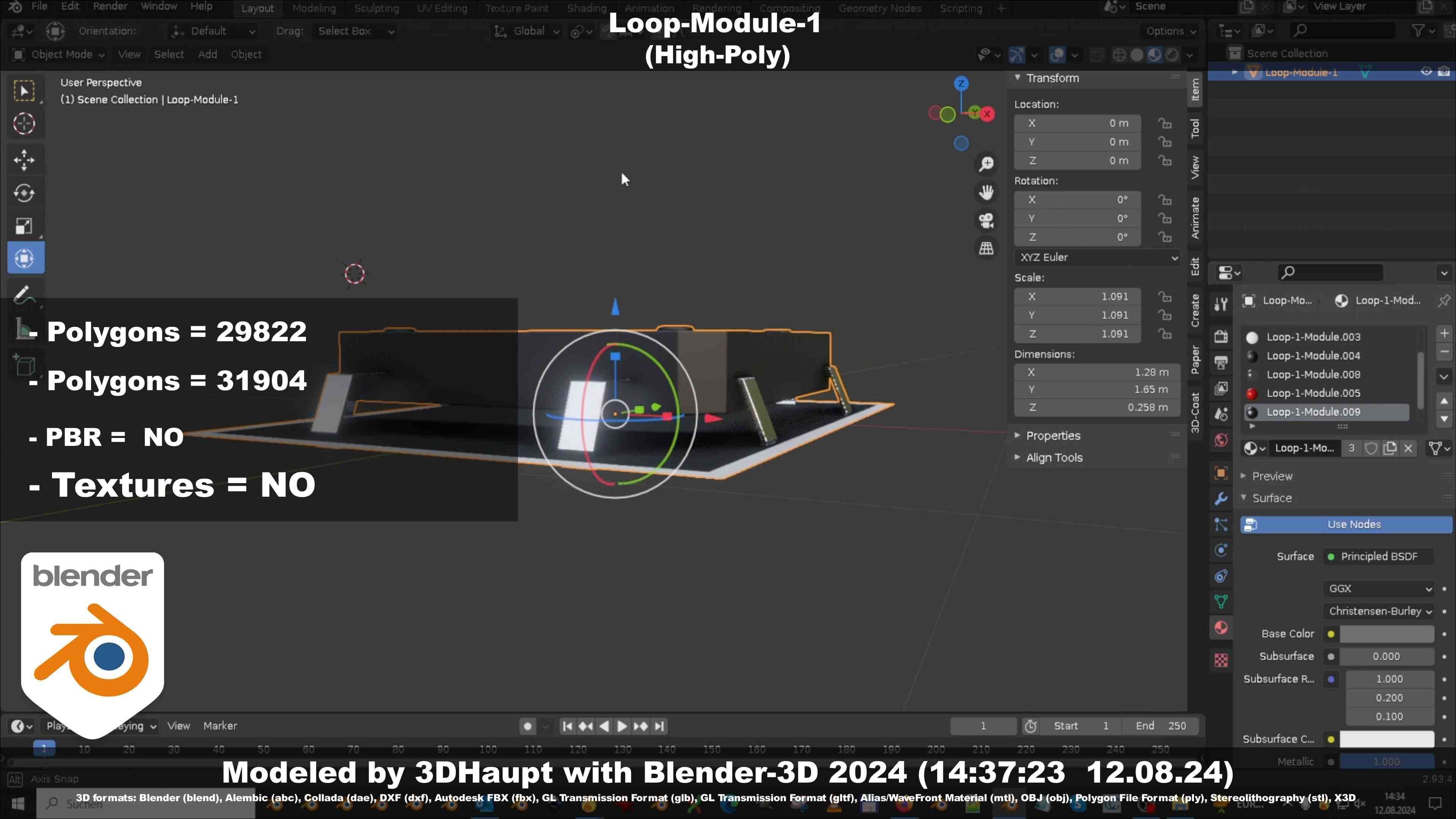Toggle camera view icon
The image size is (1456, 819).
point(986,220)
